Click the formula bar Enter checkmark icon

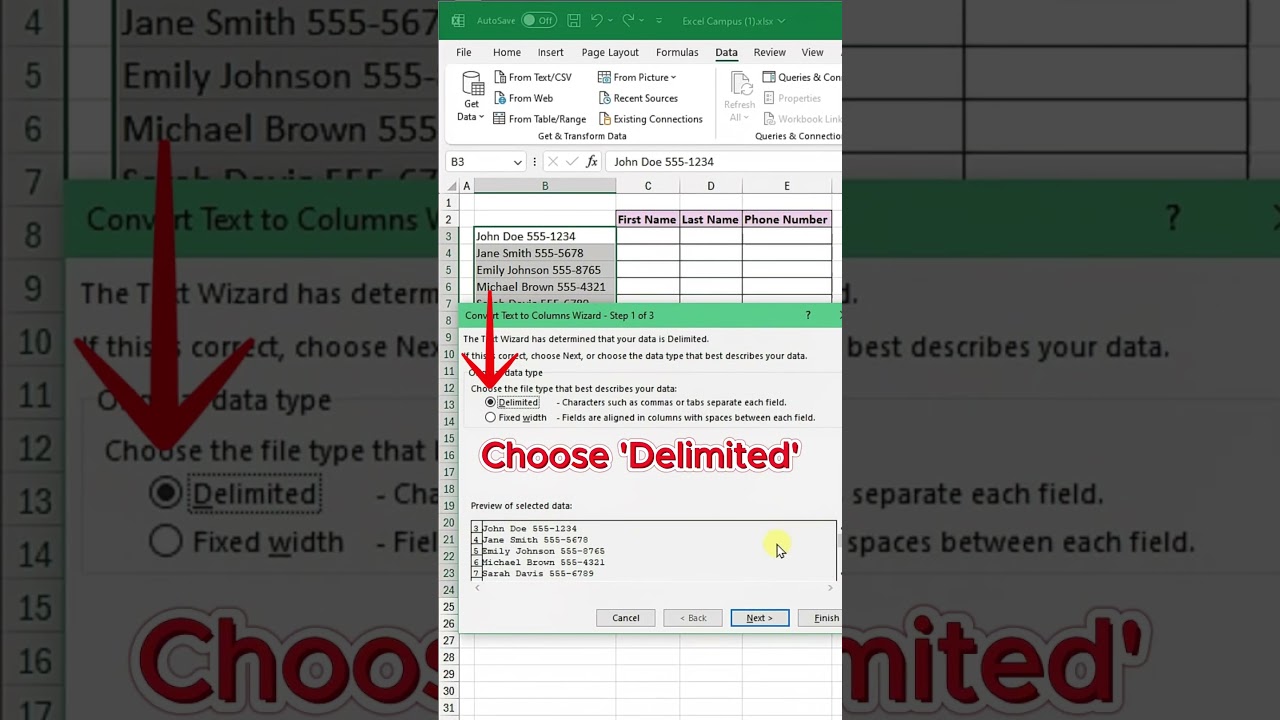click(x=572, y=162)
